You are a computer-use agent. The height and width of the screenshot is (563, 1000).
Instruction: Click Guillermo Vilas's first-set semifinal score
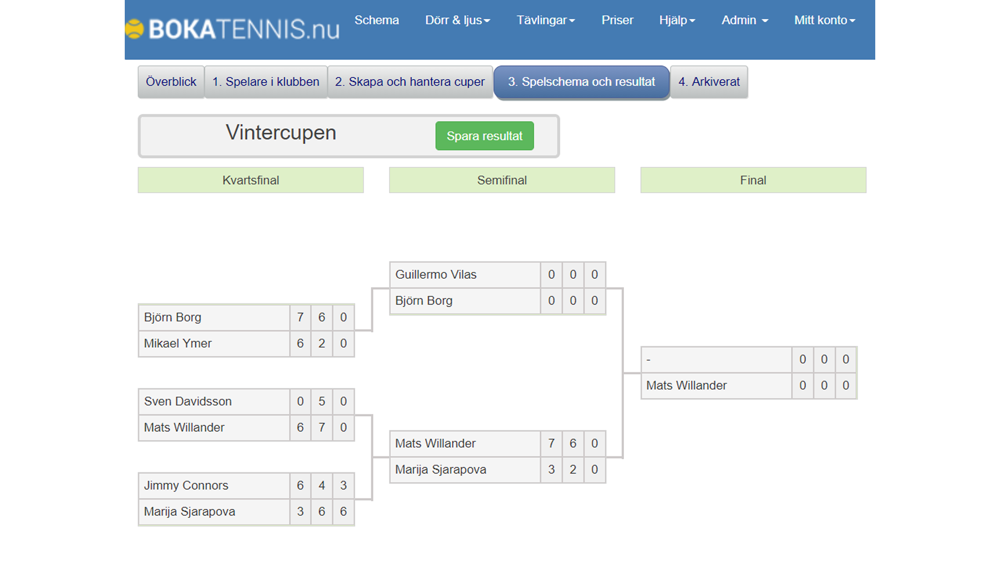tap(551, 275)
